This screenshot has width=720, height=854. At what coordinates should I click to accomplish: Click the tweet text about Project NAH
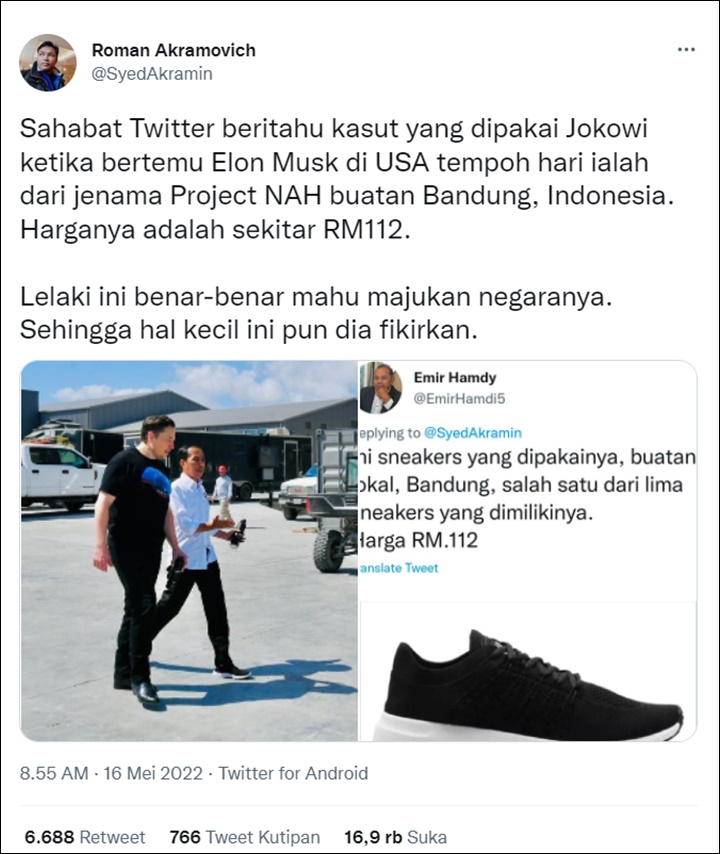(347, 180)
